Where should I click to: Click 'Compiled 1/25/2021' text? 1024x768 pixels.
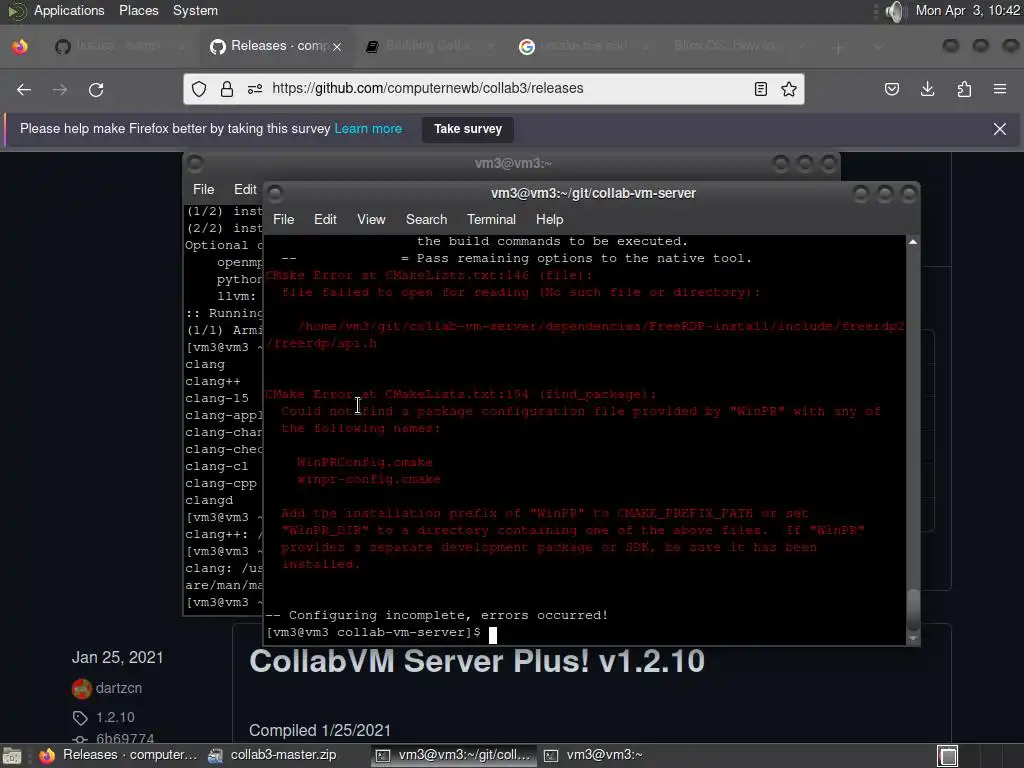320,730
